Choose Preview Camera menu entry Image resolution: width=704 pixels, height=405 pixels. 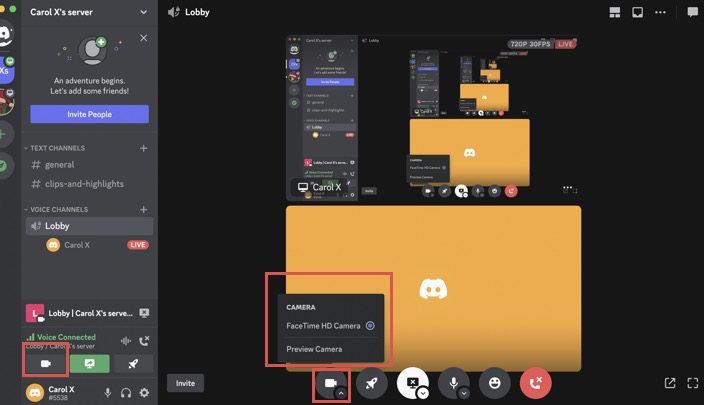(330, 349)
